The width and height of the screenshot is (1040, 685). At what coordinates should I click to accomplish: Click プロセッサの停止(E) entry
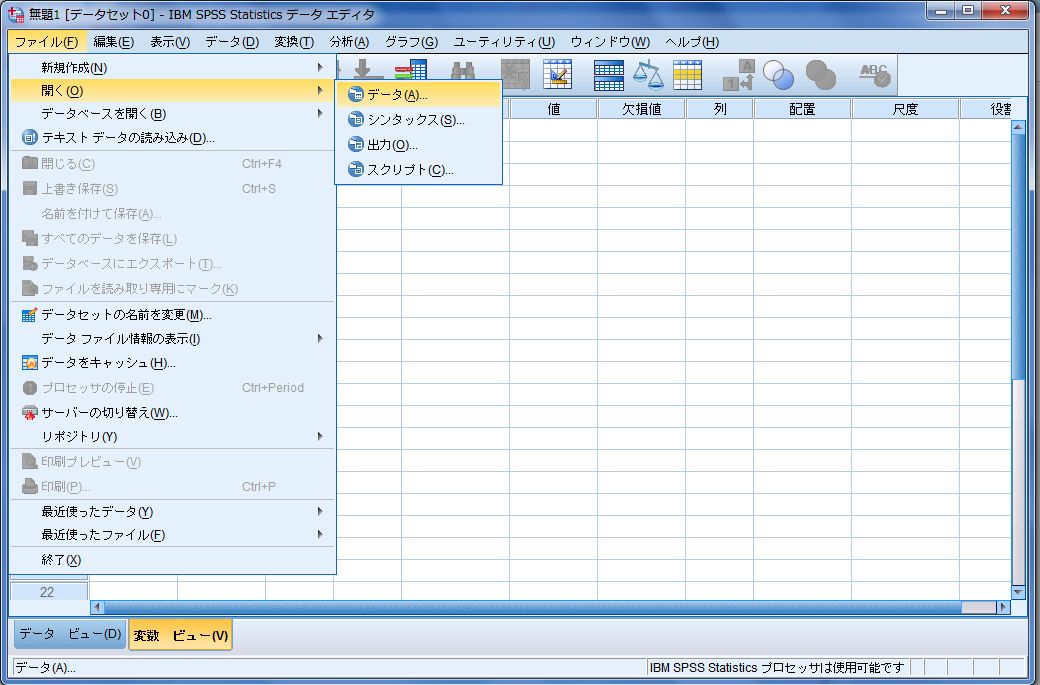pyautogui.click(x=172, y=387)
